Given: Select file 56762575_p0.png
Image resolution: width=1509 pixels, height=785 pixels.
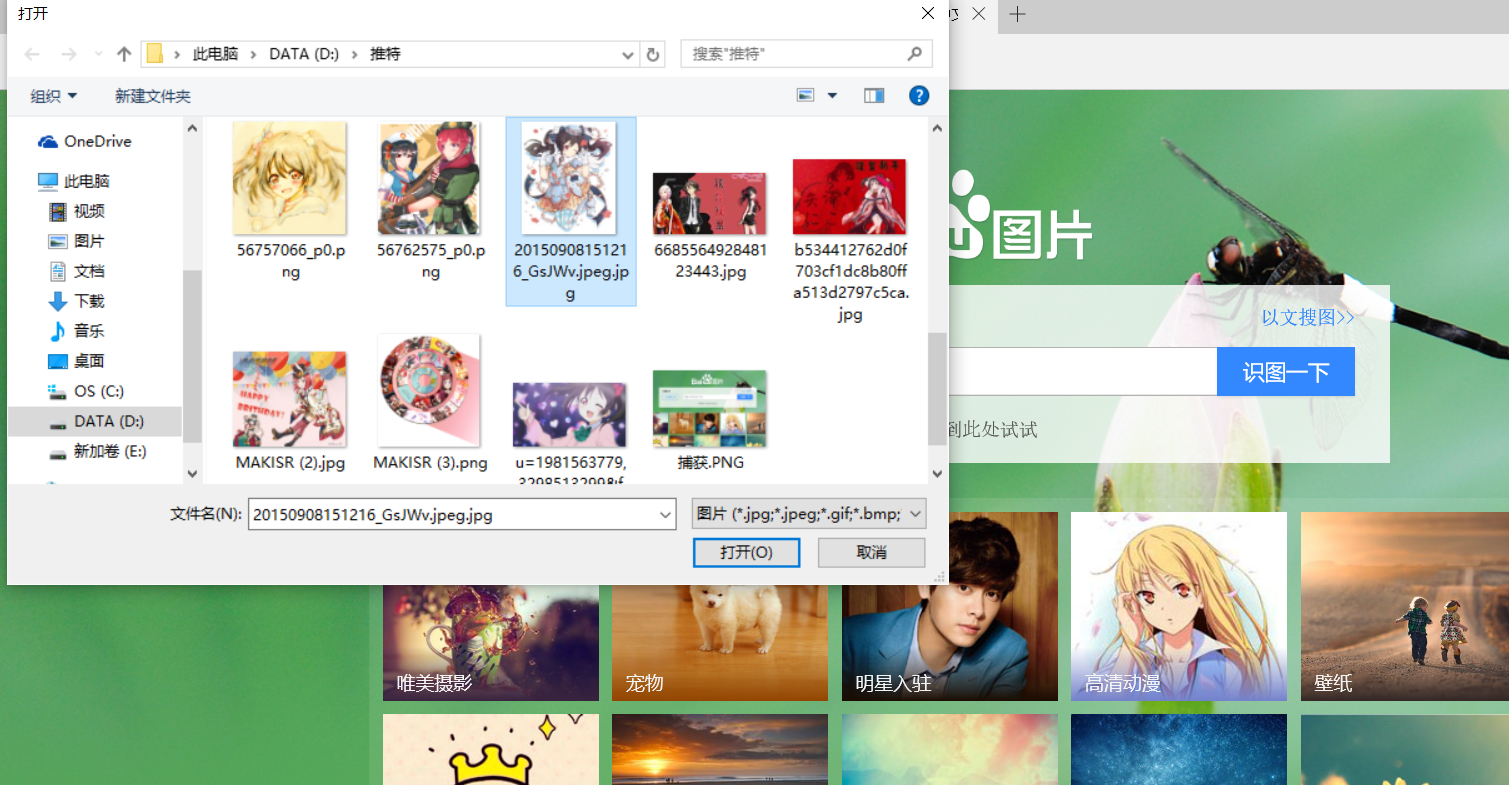Looking at the screenshot, I should (x=430, y=202).
